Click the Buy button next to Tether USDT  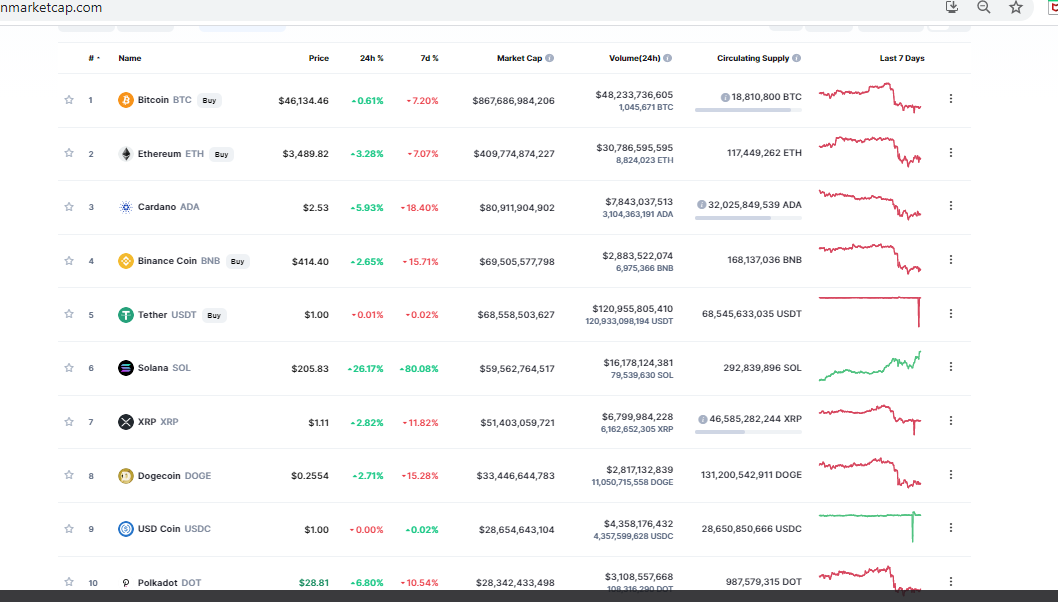[214, 316]
